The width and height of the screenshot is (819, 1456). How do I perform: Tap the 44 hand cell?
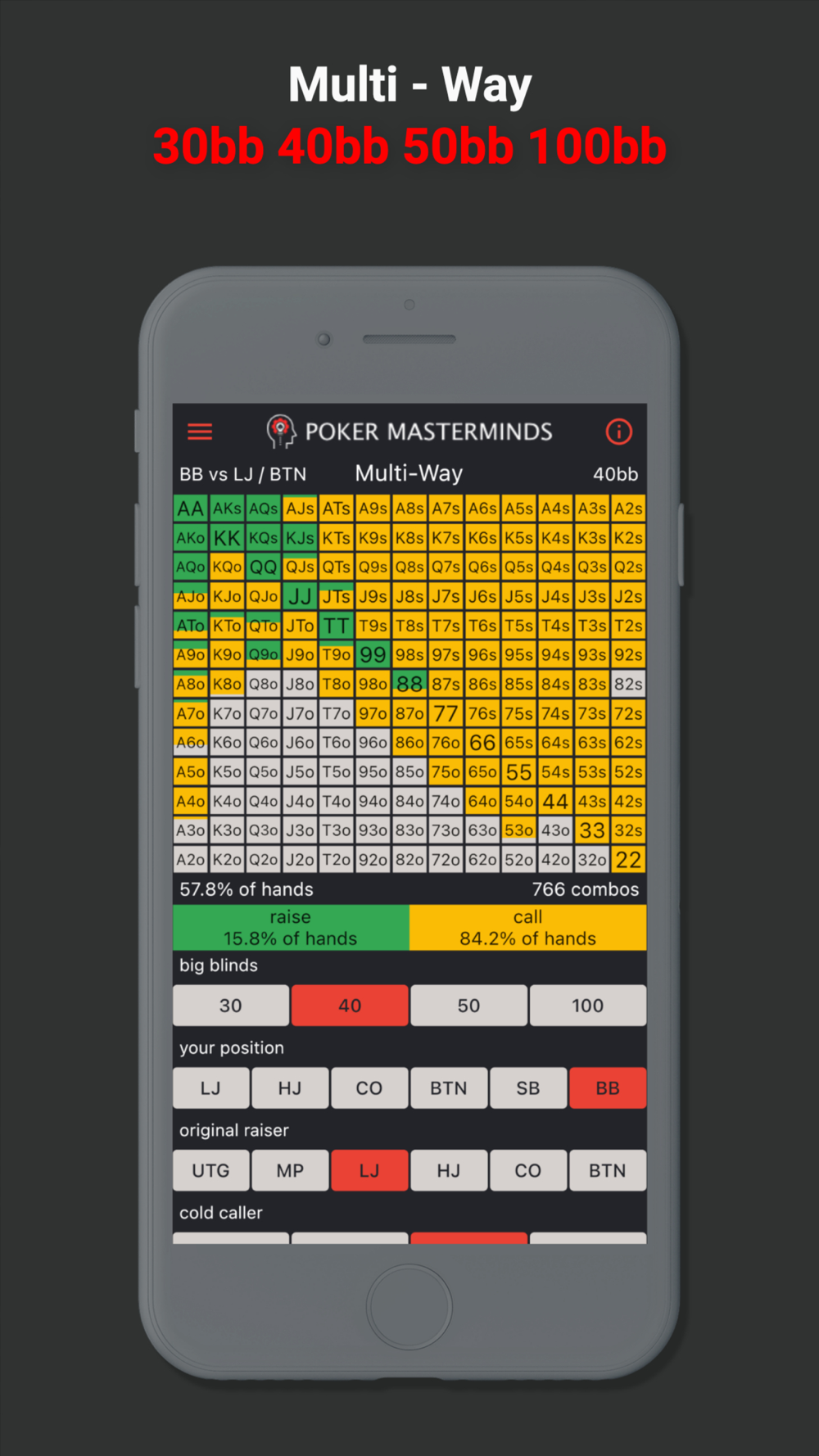pos(555,801)
